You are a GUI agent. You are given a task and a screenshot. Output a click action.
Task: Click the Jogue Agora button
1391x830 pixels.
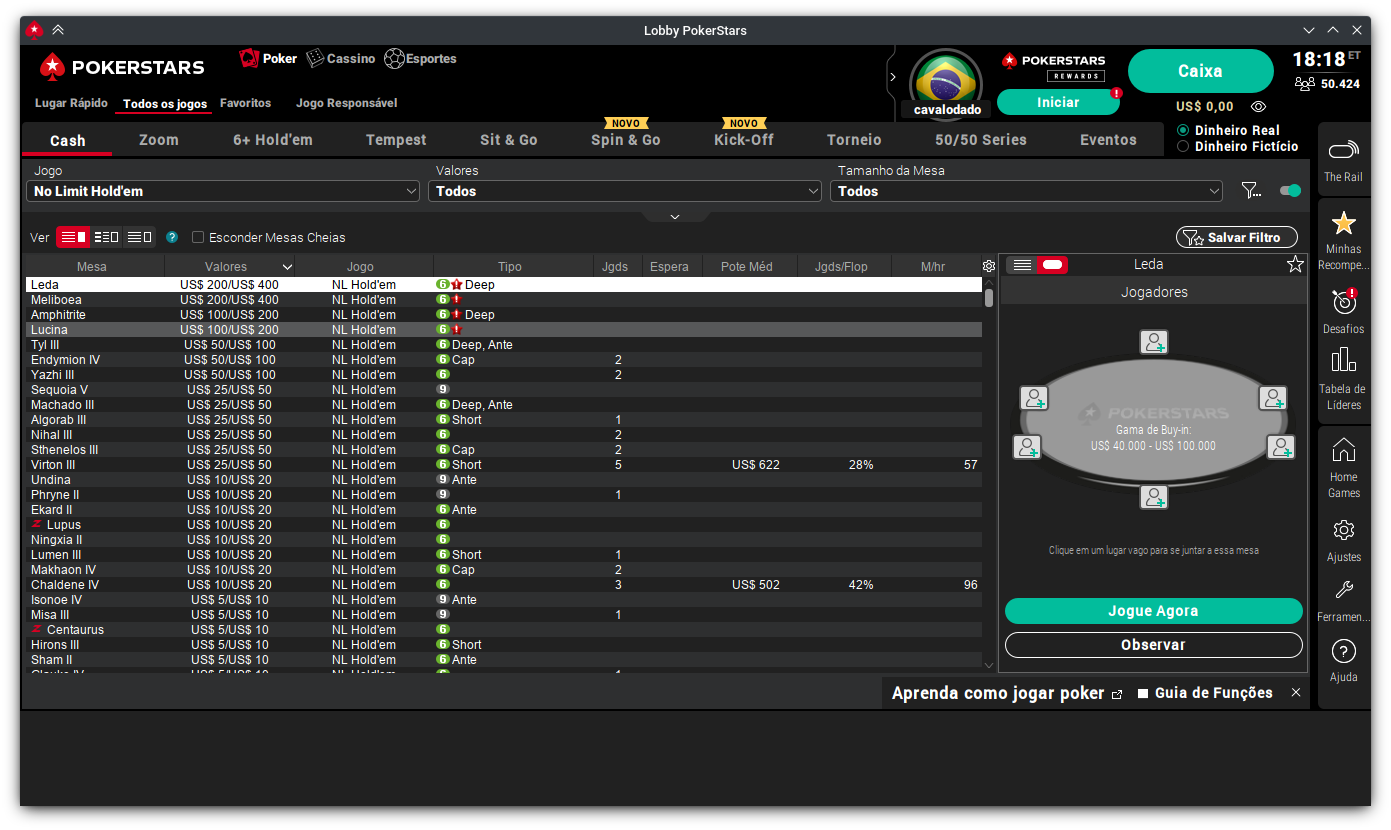(1153, 611)
